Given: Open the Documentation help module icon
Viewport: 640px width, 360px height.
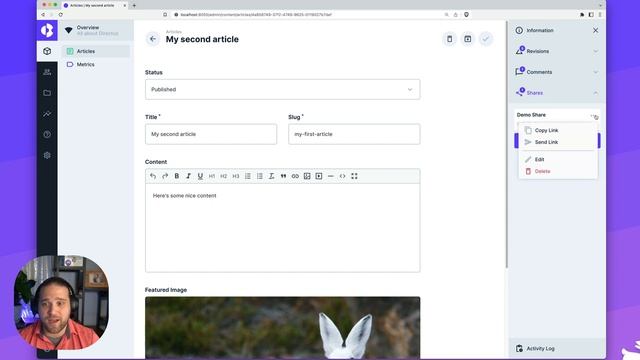Looking at the screenshot, I should [47, 134].
